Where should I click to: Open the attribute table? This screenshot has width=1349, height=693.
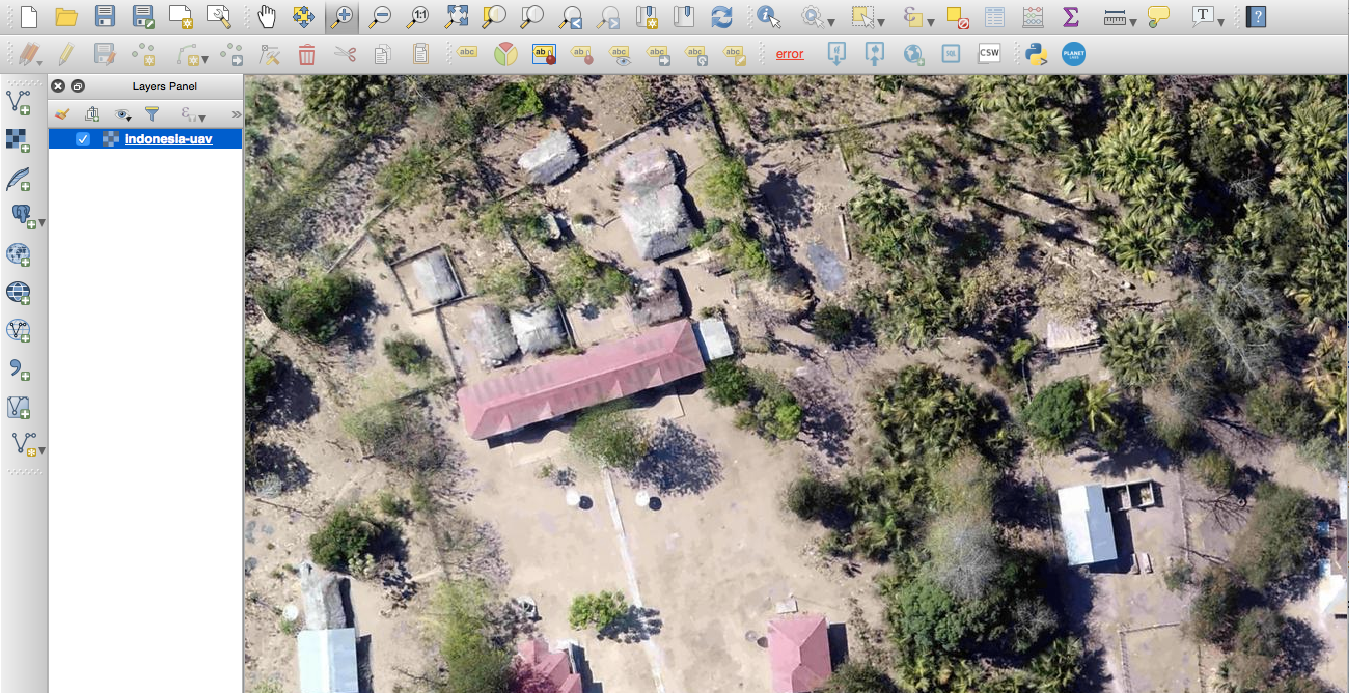point(995,17)
